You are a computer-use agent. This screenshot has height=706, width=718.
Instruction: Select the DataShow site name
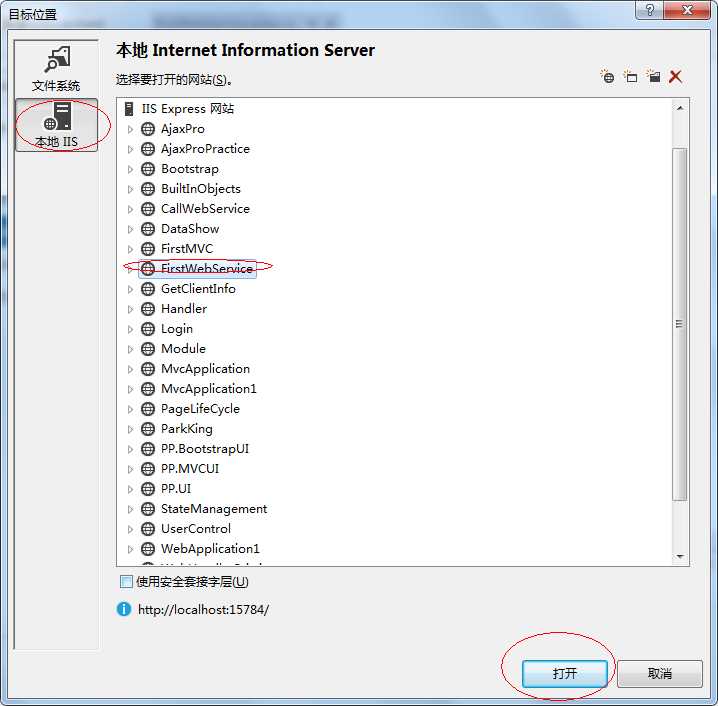click(x=190, y=229)
